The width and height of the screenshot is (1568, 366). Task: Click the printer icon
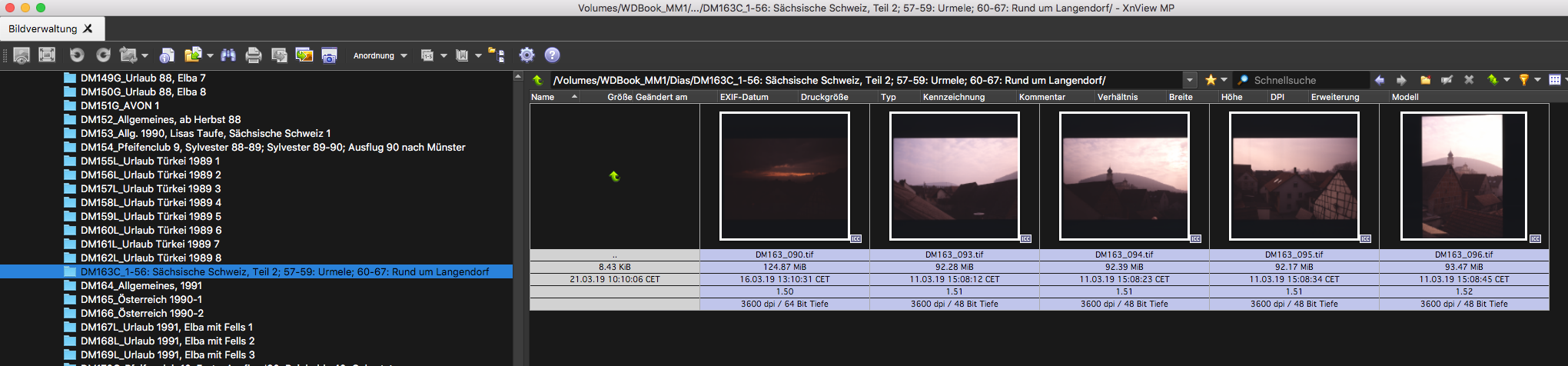click(254, 55)
